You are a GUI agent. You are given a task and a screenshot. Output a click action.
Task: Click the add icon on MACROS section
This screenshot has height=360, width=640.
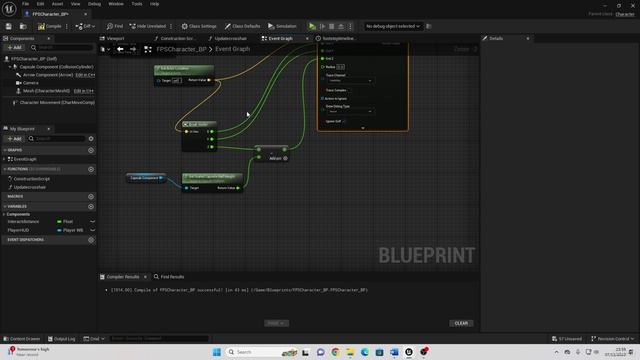pos(91,196)
